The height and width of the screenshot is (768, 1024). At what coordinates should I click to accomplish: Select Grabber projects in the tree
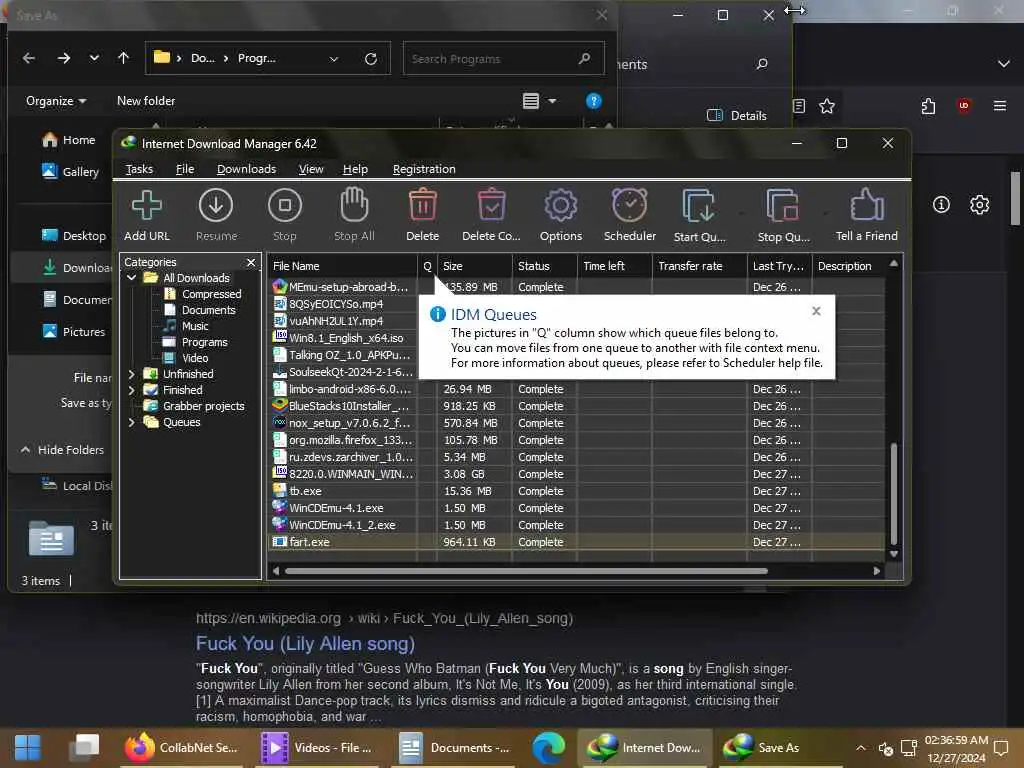[203, 406]
